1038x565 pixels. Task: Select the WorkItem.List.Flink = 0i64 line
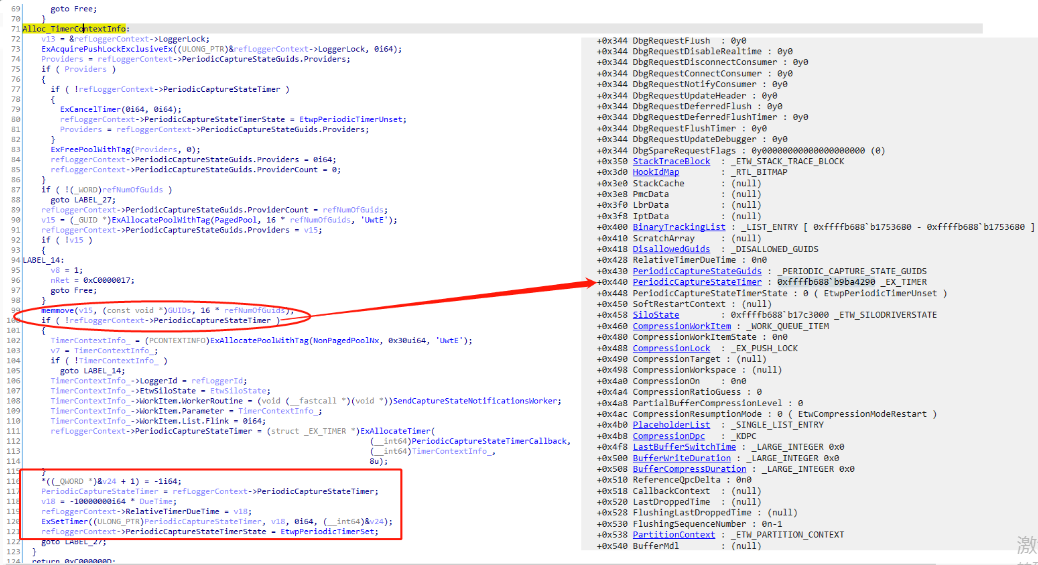click(158, 421)
